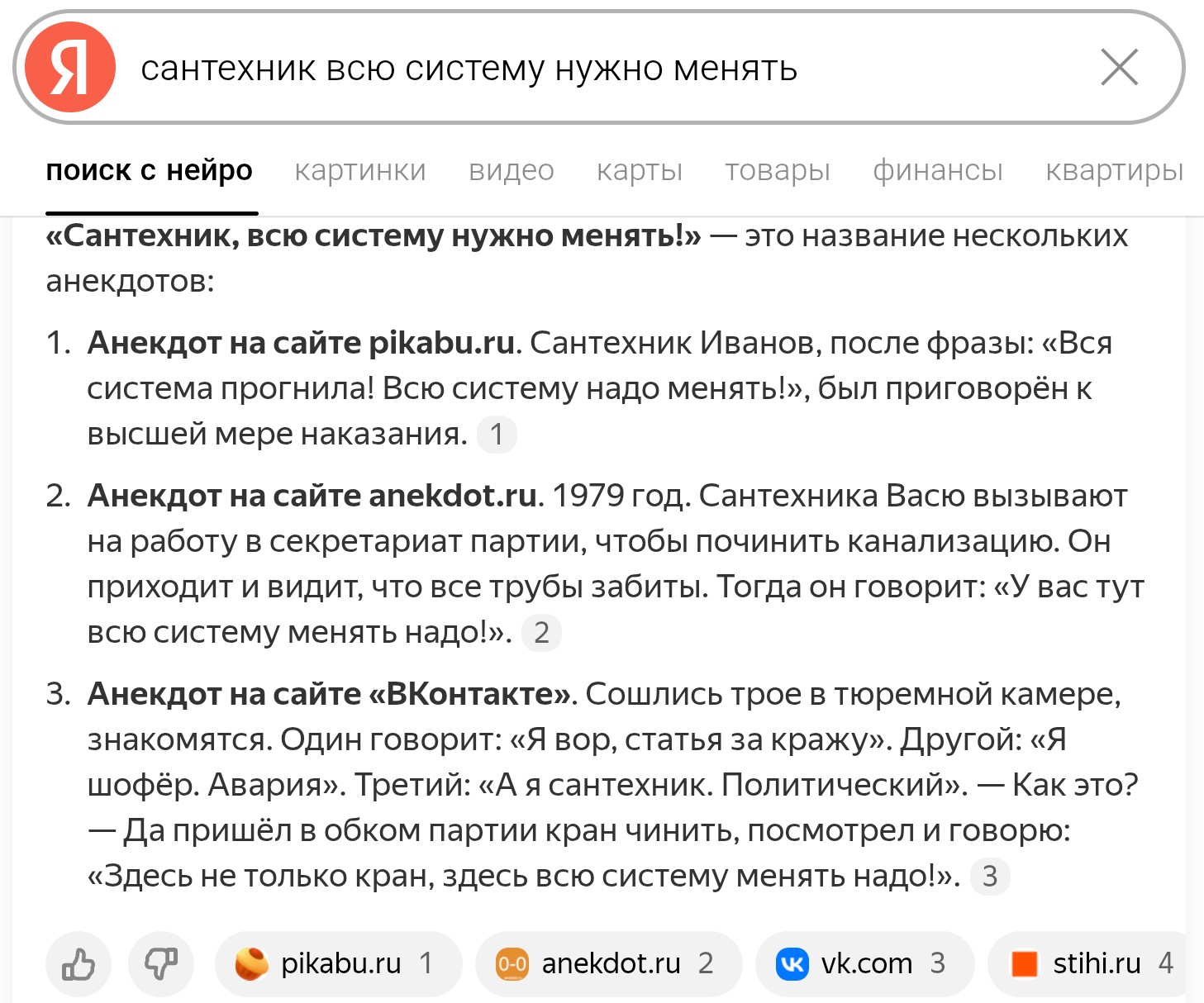The image size is (1204, 1003).
Task: Open the квартиры tab
Action: (x=1115, y=170)
